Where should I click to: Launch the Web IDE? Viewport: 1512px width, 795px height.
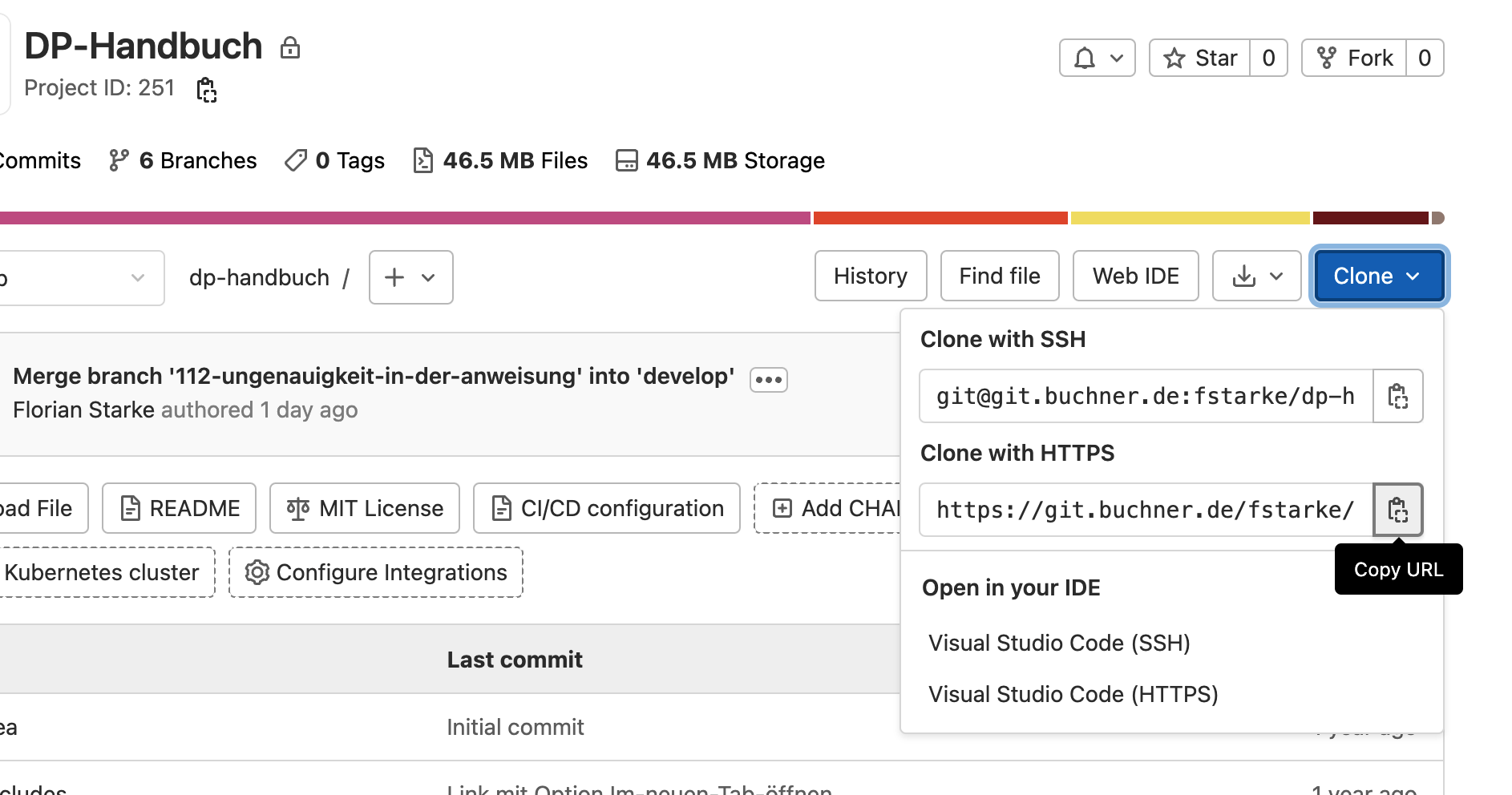(1135, 276)
